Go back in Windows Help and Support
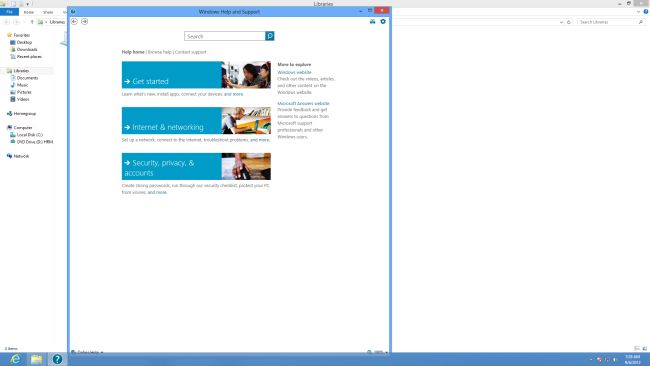 coord(74,22)
